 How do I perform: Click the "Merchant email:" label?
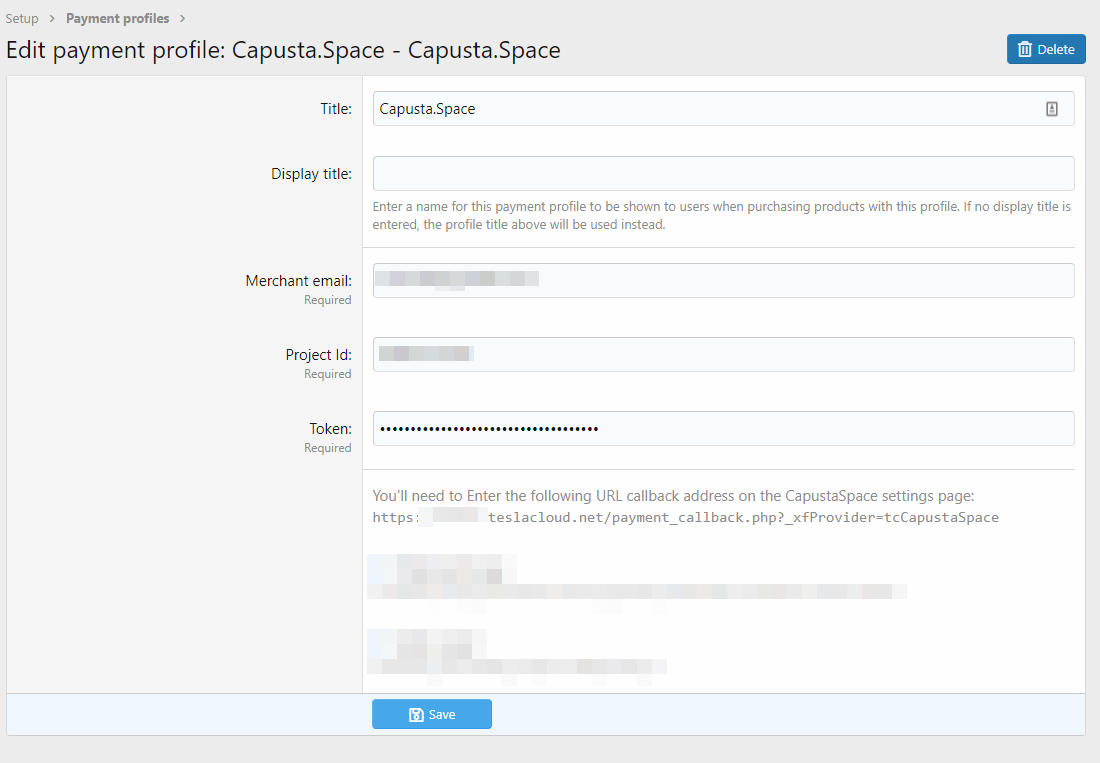pyautogui.click(x=298, y=281)
